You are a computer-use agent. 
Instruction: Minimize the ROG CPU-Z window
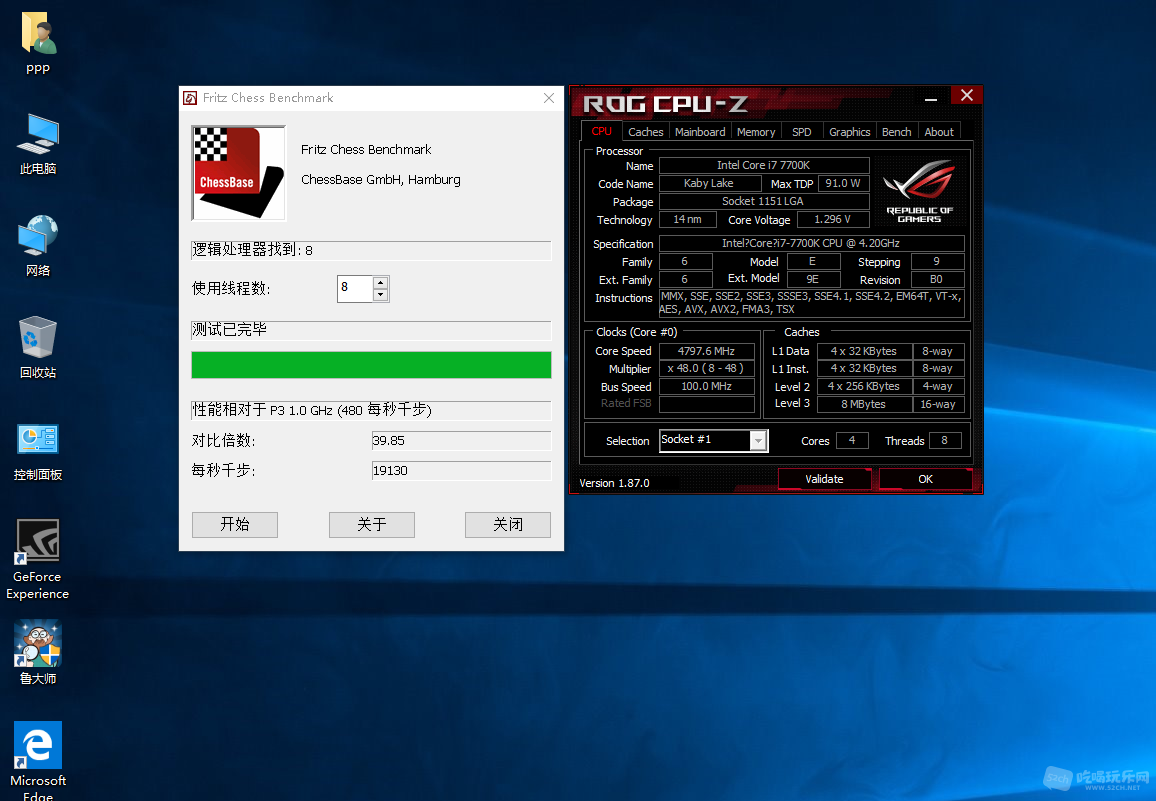click(x=931, y=97)
